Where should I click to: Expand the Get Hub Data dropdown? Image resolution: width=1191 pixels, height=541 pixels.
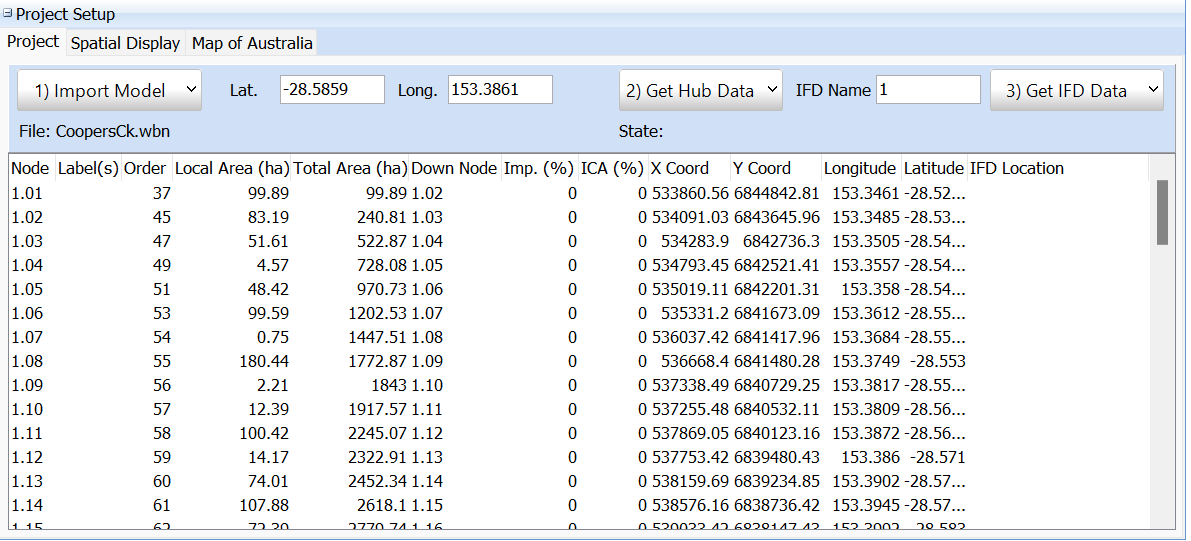pyautogui.click(x=700, y=90)
